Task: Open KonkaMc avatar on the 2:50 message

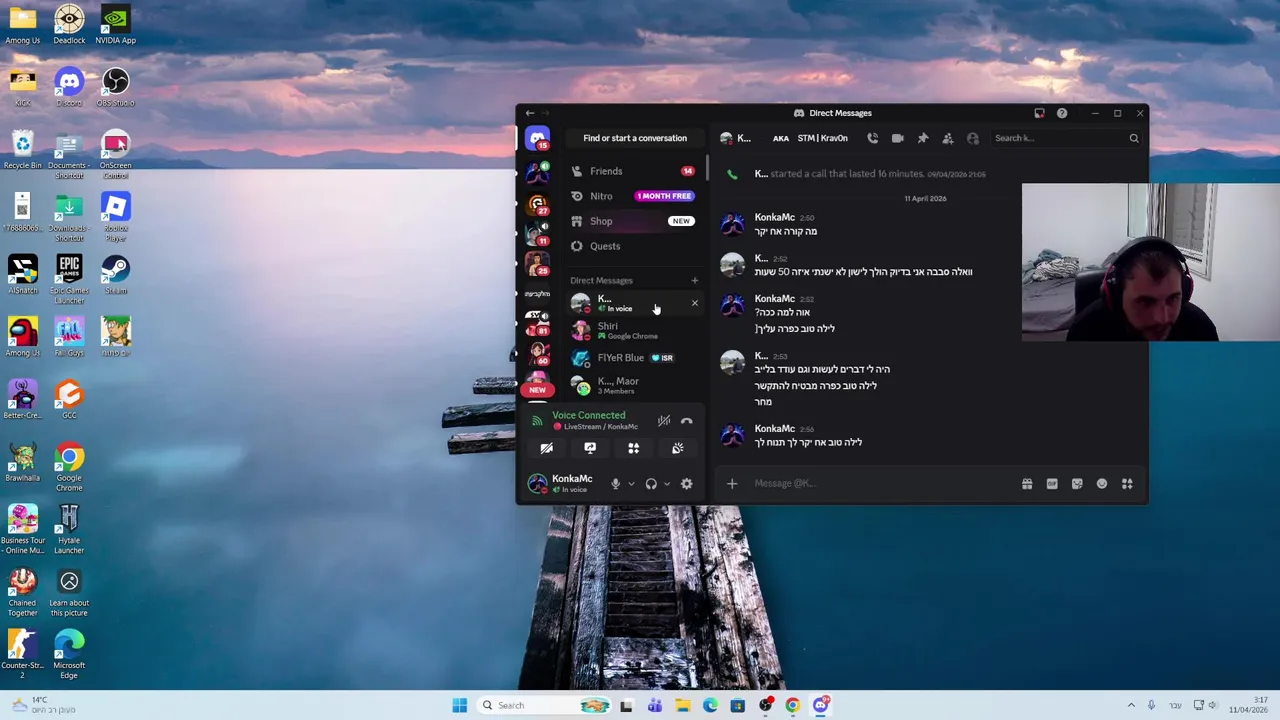Action: click(733, 224)
